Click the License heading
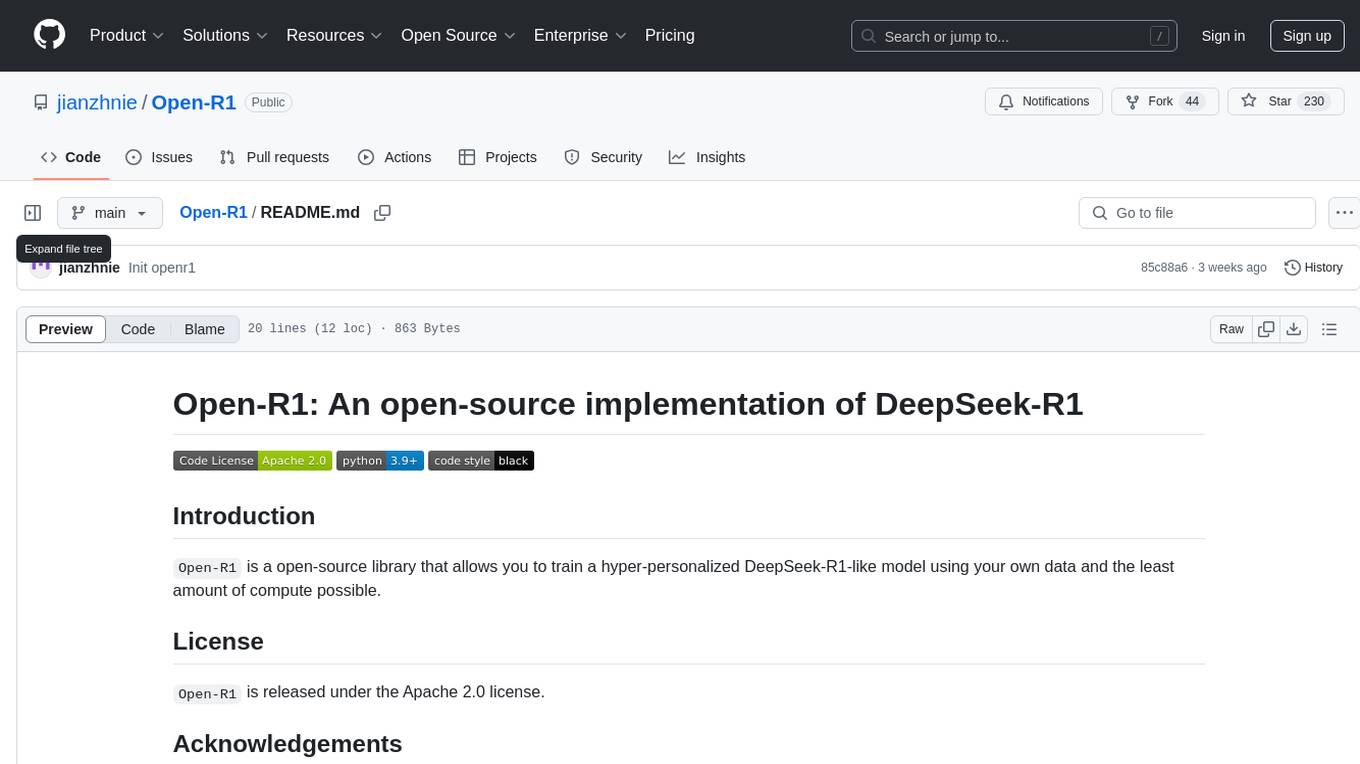This screenshot has height=764, width=1360. [218, 641]
